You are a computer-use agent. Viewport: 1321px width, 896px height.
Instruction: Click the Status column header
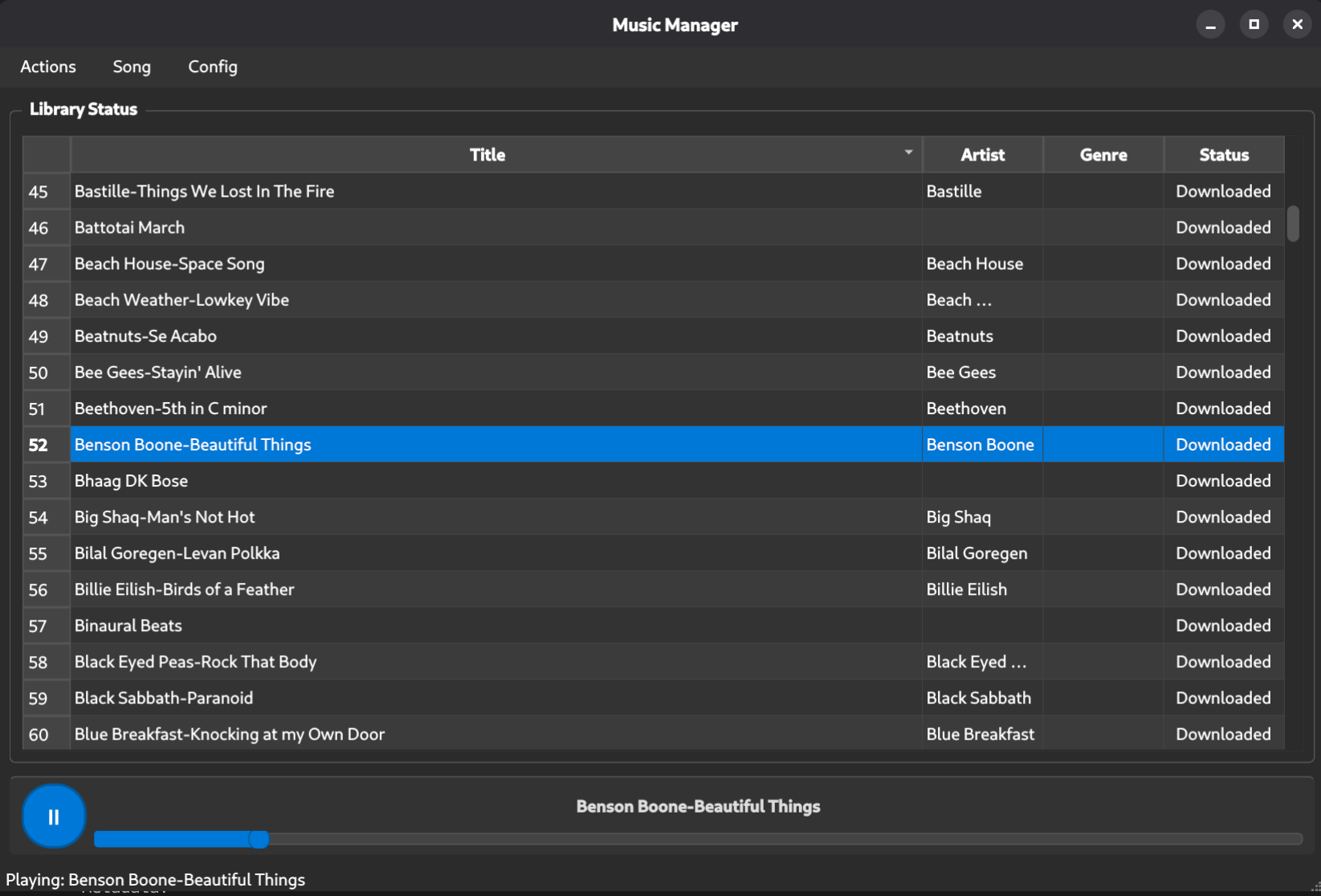pyautogui.click(x=1223, y=155)
